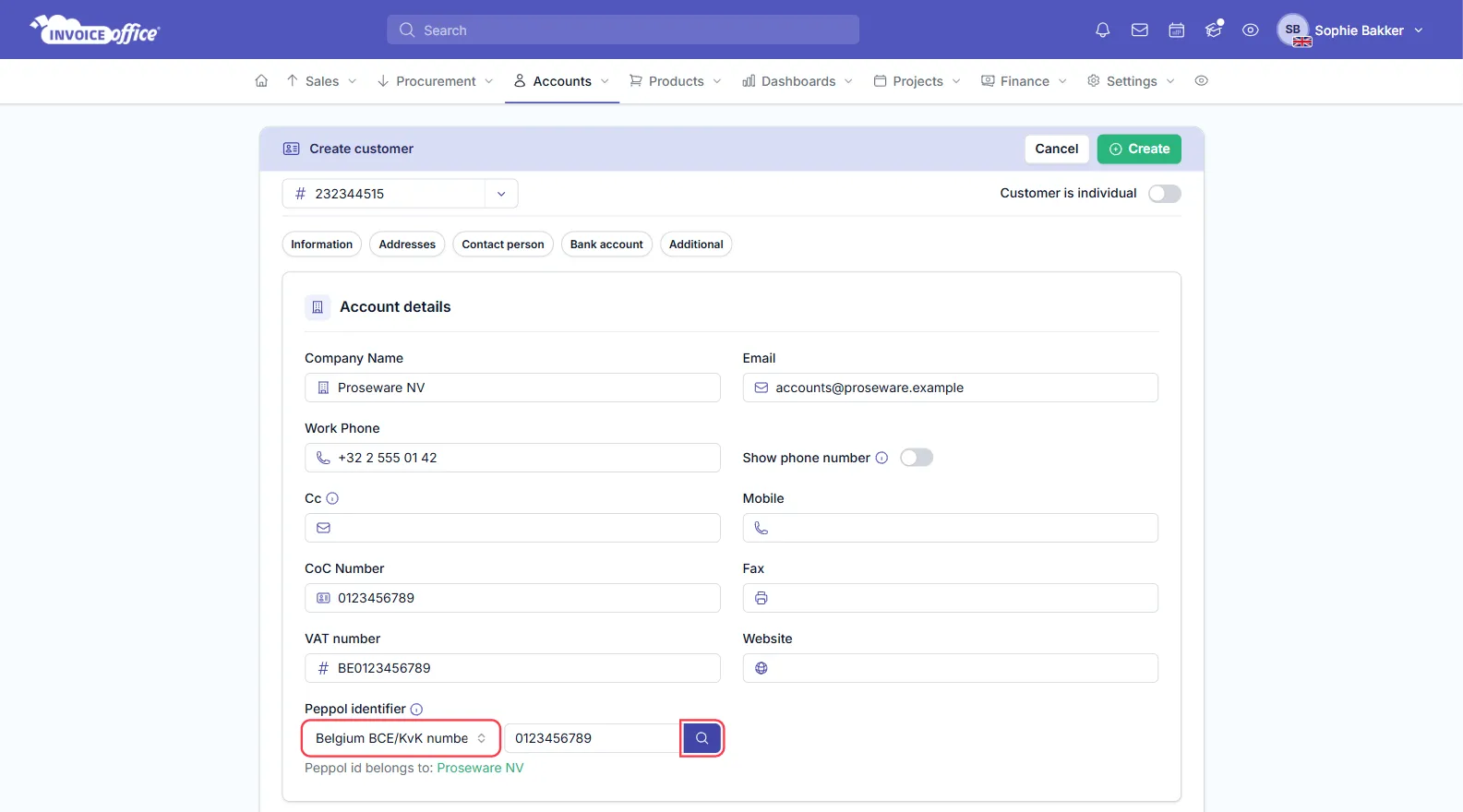Expand the customer number dropdown arrow
The width and height of the screenshot is (1463, 812).
(x=501, y=194)
